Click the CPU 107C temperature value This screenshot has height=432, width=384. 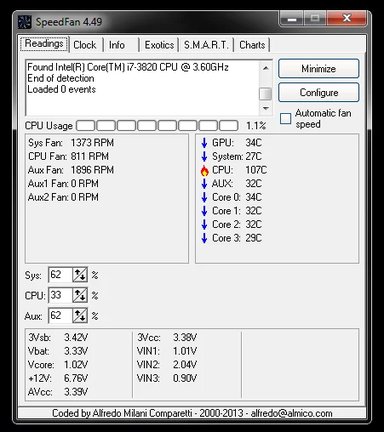(x=256, y=170)
